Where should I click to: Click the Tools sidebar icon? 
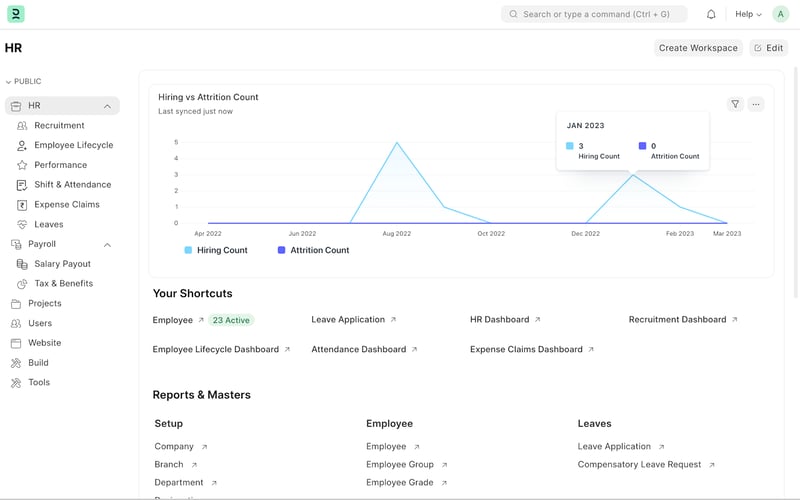point(16,383)
